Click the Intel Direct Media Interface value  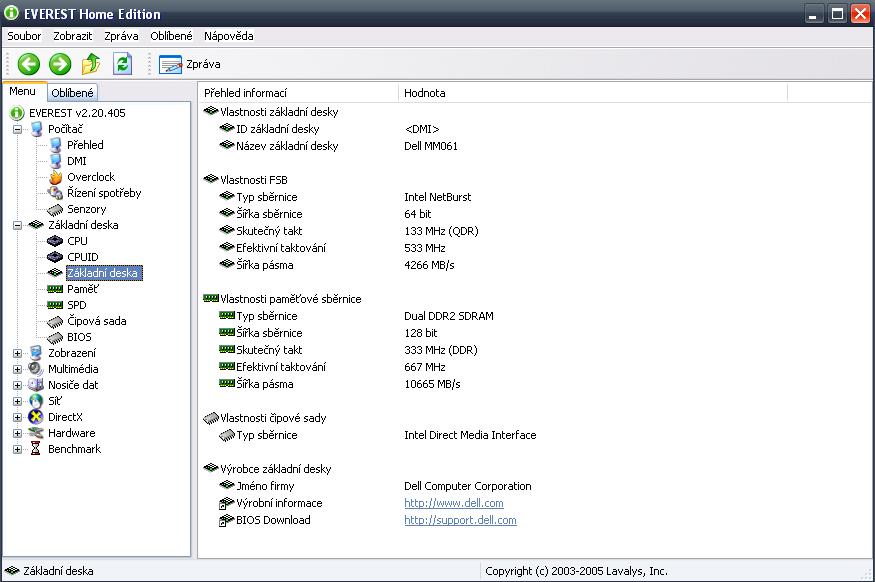click(470, 435)
